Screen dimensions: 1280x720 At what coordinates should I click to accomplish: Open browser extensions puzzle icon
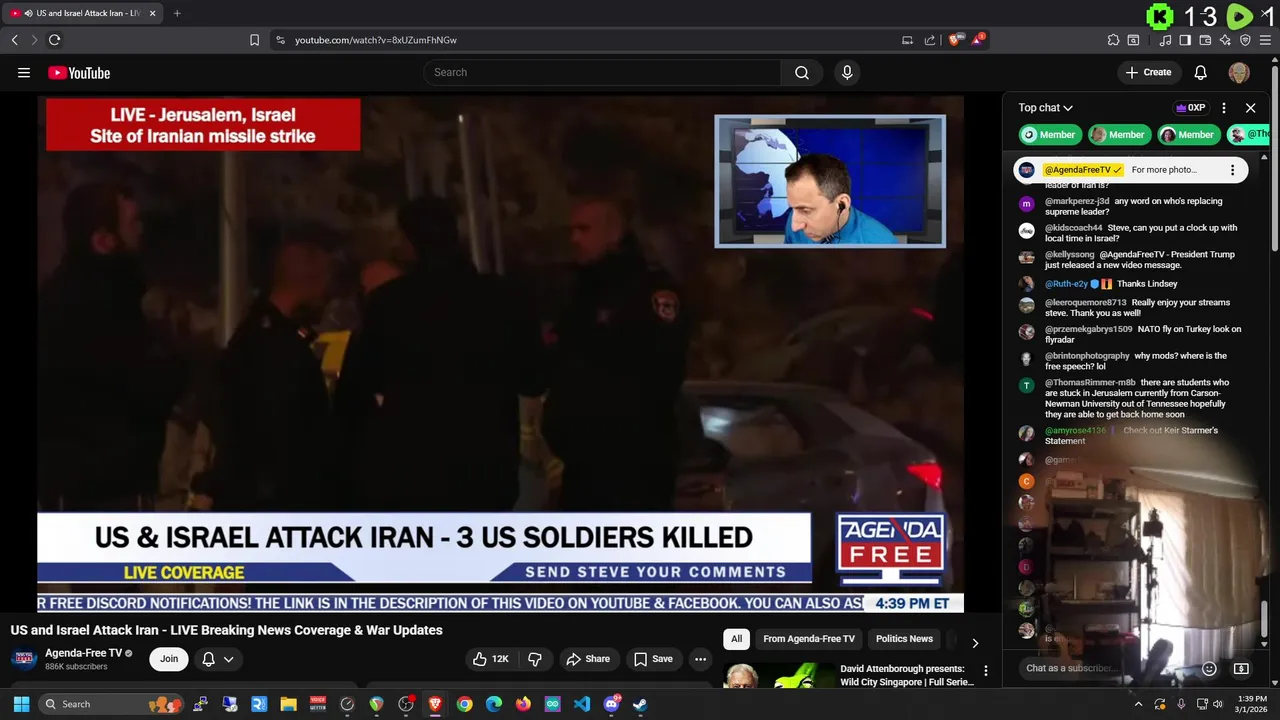click(x=1113, y=40)
